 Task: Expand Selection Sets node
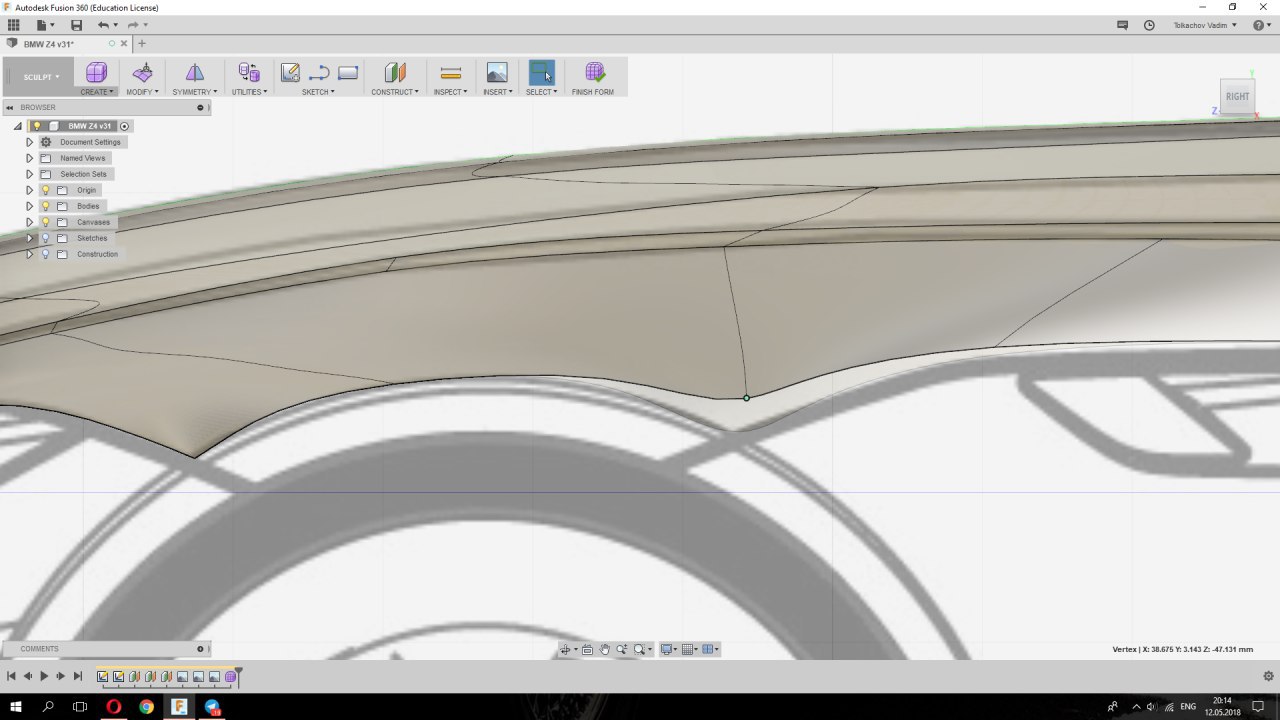point(29,174)
